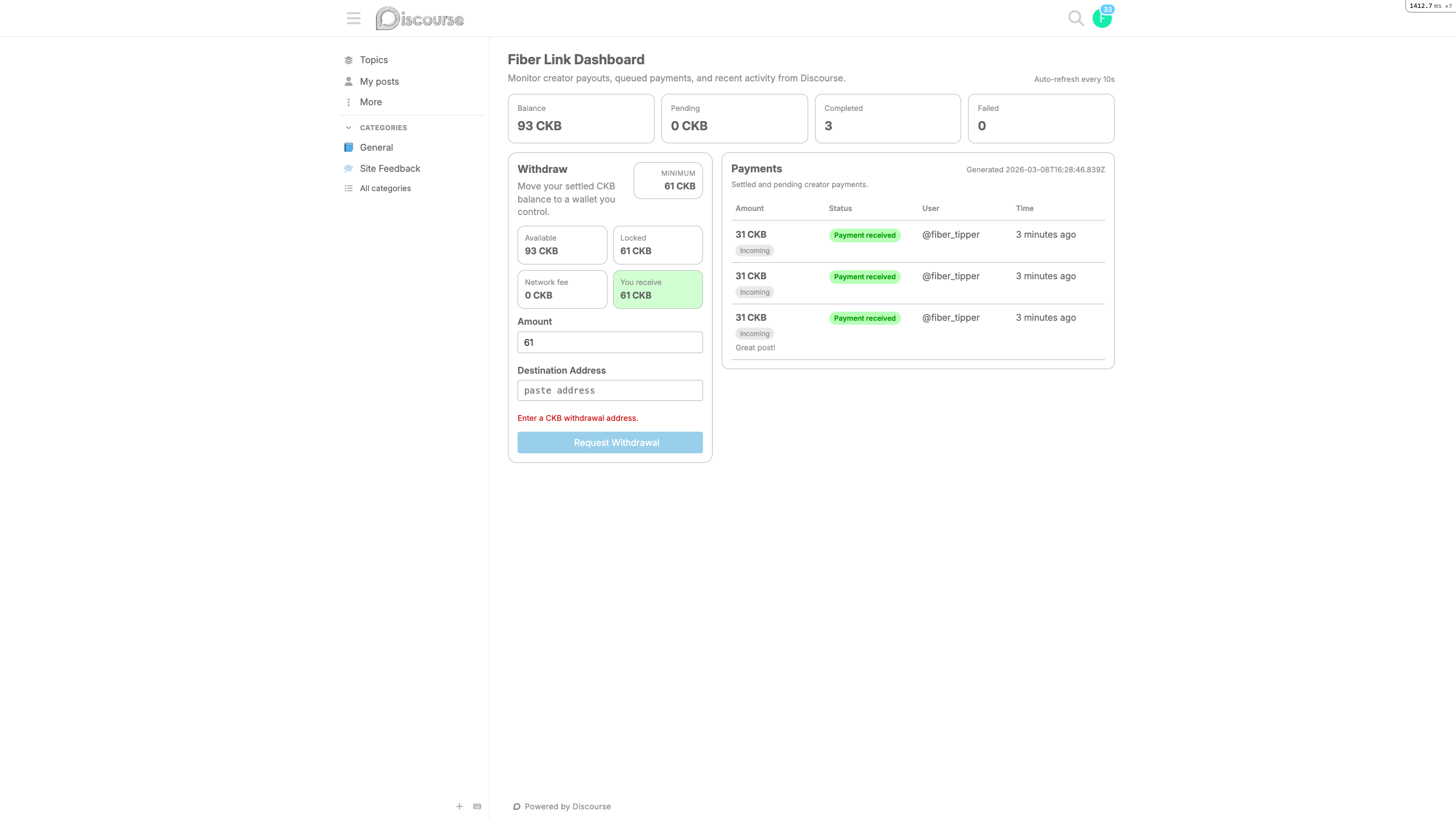Click the Discourse logo

pyautogui.click(x=420, y=19)
